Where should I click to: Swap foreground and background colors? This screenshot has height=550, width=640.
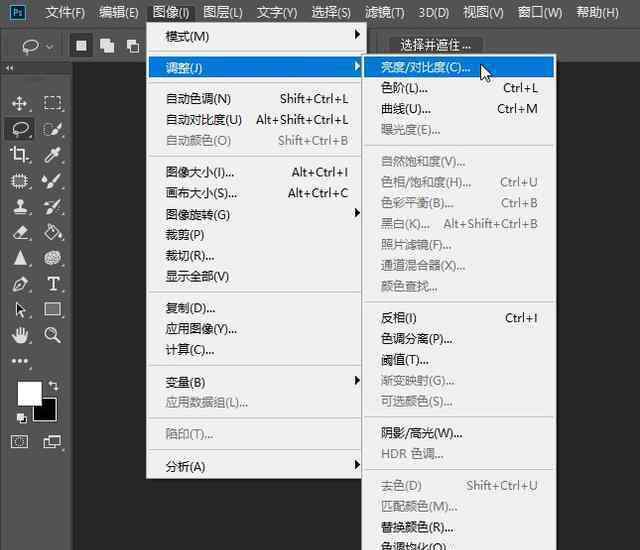(53, 386)
